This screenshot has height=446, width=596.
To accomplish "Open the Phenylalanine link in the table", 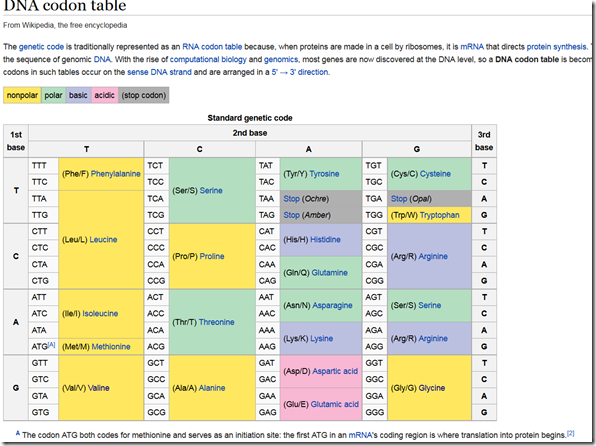I will pos(116,174).
